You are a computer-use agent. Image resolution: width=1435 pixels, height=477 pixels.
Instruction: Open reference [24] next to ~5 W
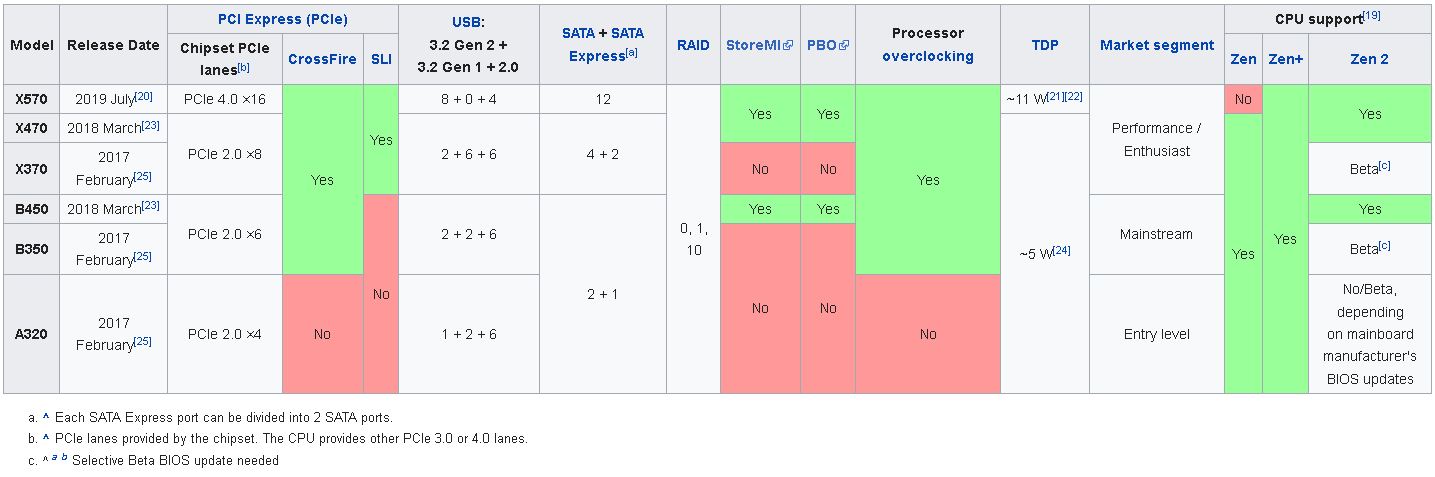pyautogui.click(x=1061, y=250)
